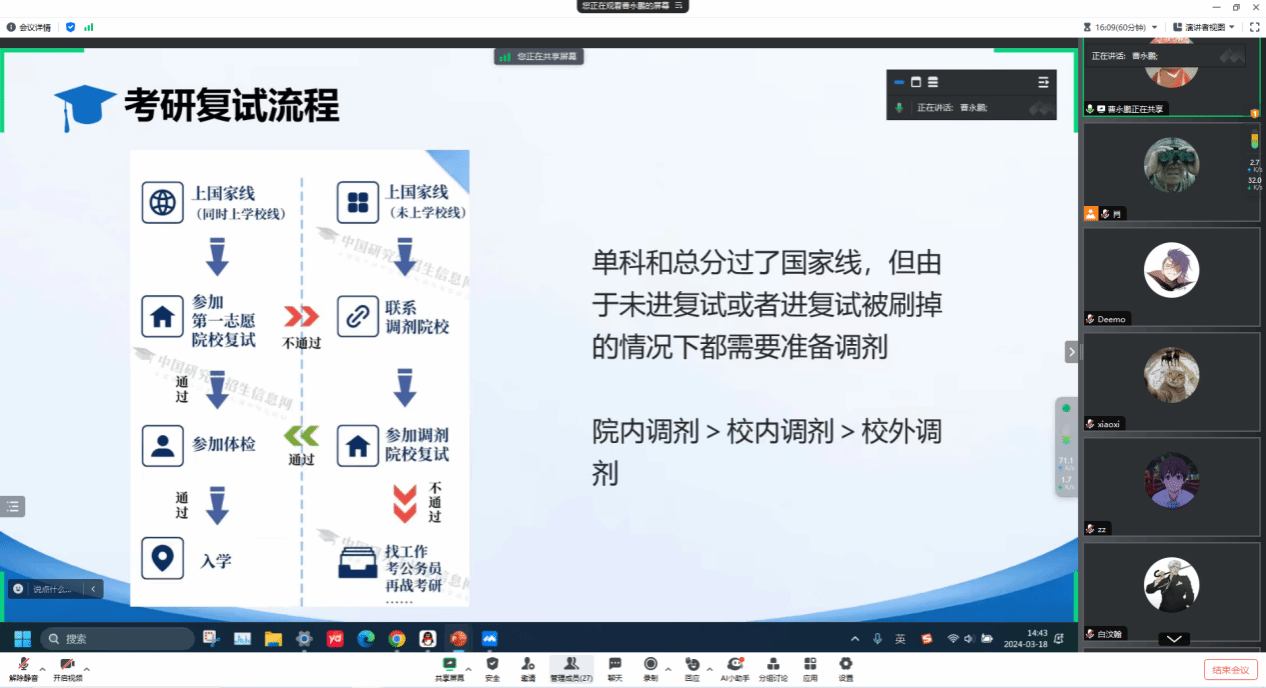Open meeting 设置 settings gear
This screenshot has width=1266, height=688.
pyautogui.click(x=846, y=668)
